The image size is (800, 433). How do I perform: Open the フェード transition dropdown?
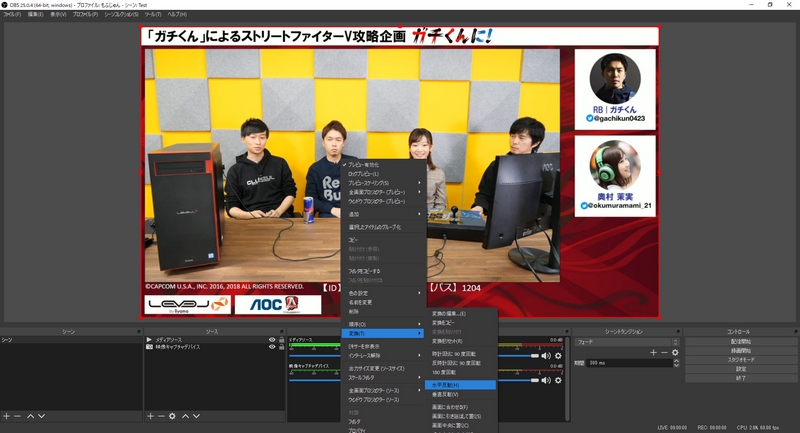click(627, 342)
